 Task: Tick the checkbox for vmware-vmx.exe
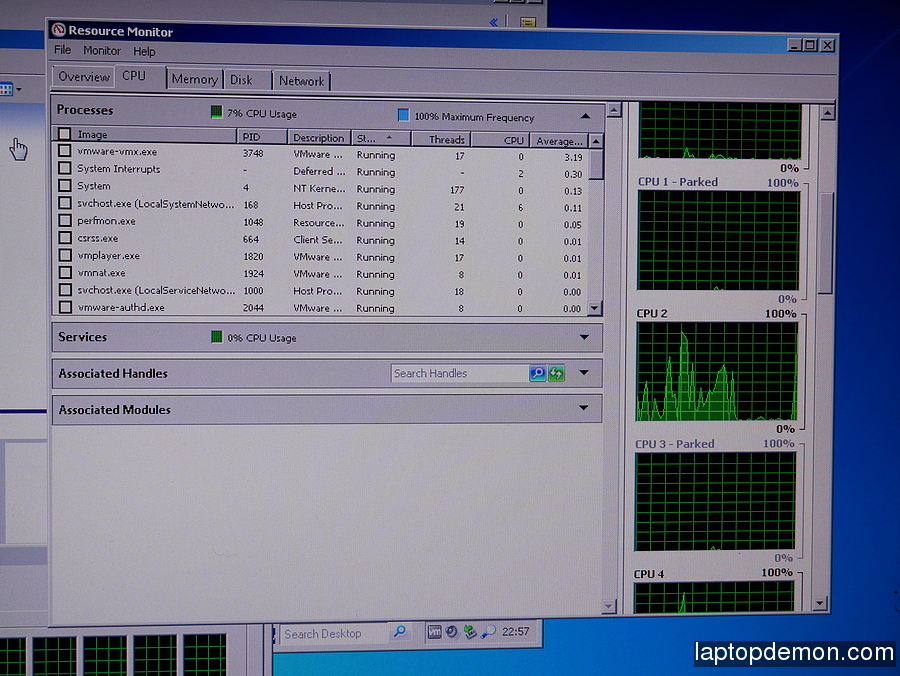[x=64, y=151]
